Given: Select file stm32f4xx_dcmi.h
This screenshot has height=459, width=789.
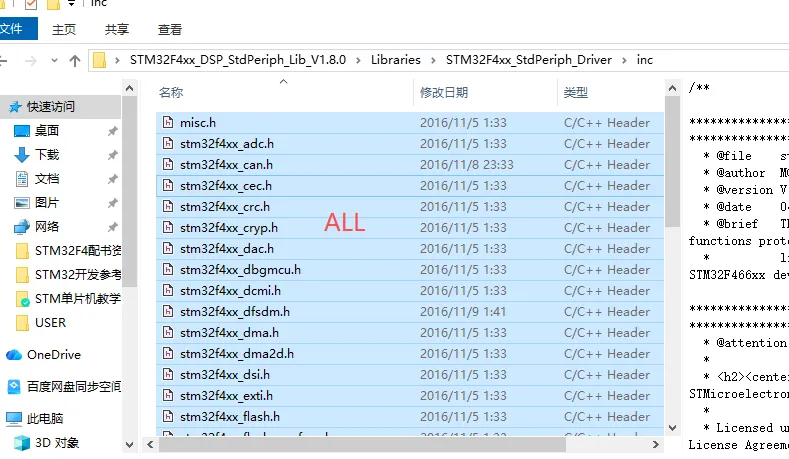Looking at the screenshot, I should tap(410, 291).
